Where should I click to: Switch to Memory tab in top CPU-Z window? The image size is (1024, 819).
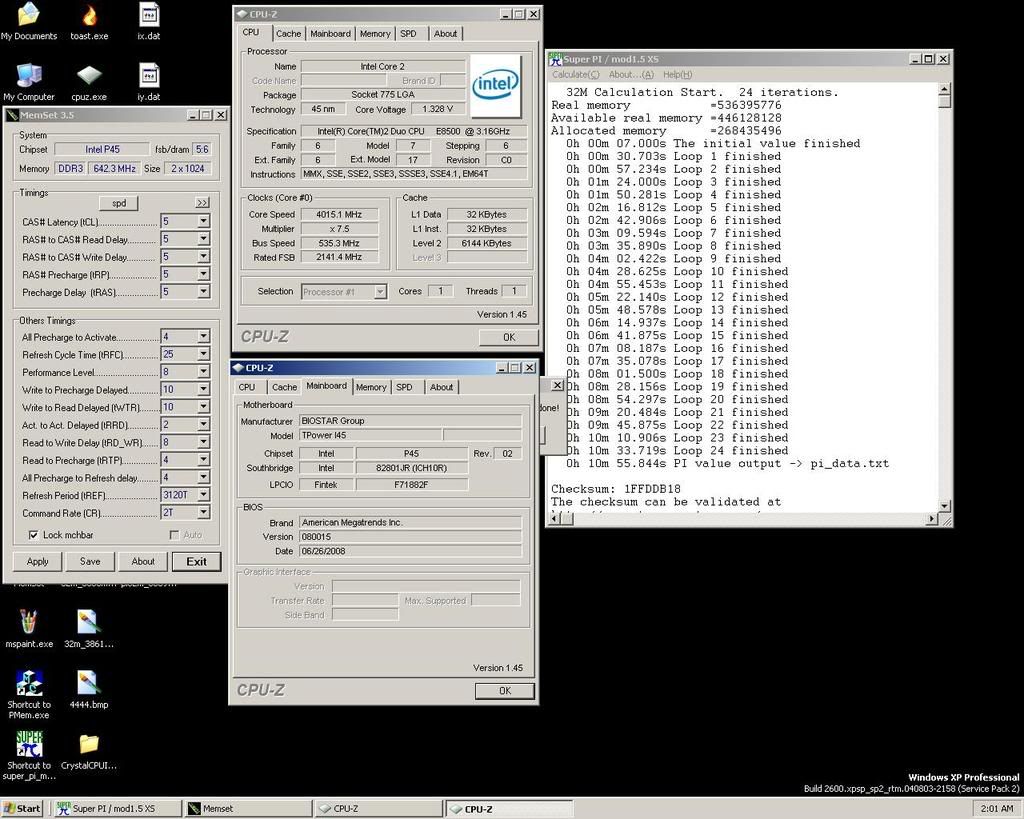(x=375, y=33)
